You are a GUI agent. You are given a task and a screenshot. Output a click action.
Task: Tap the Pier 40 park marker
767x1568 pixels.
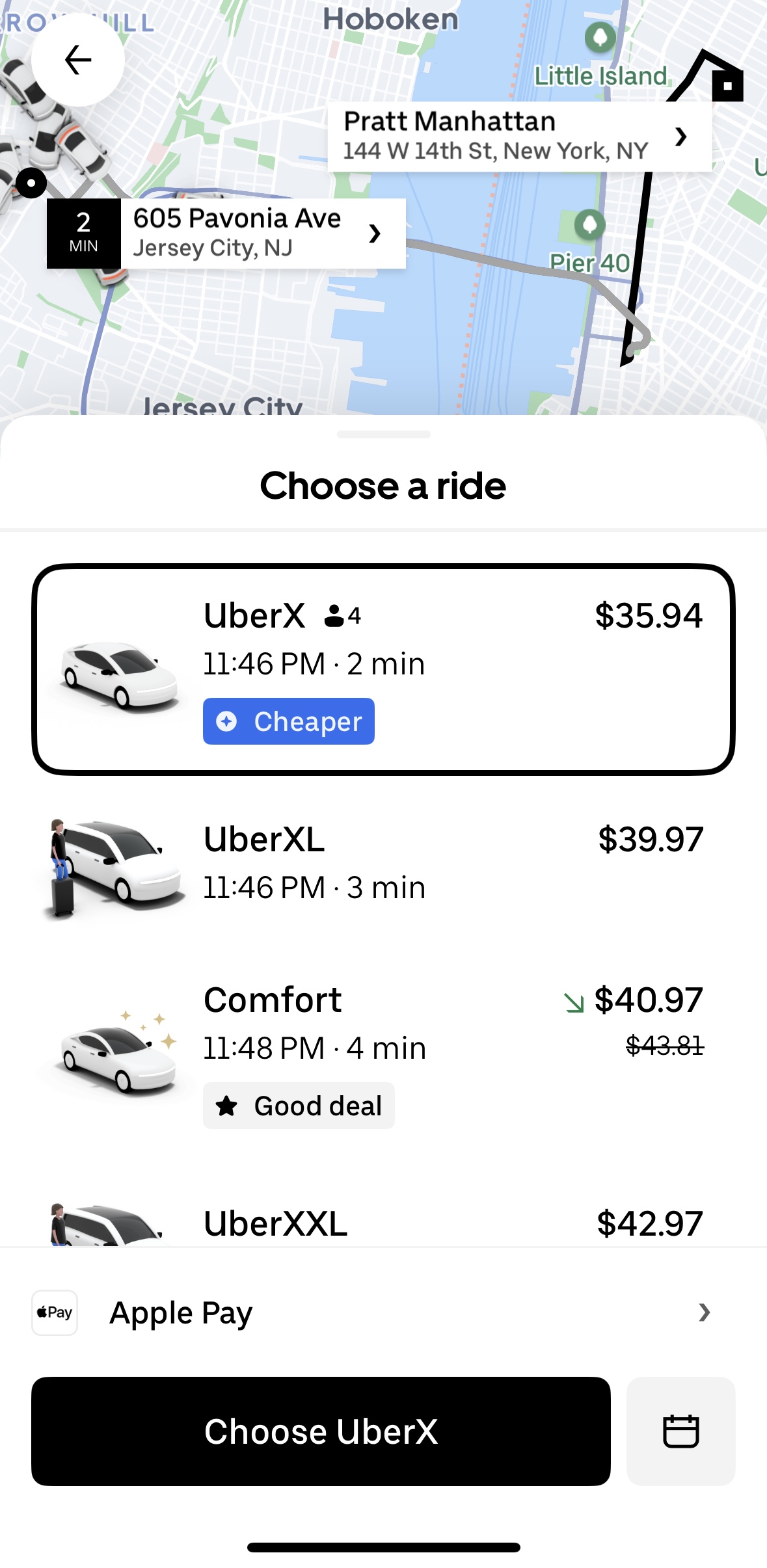pyautogui.click(x=590, y=225)
